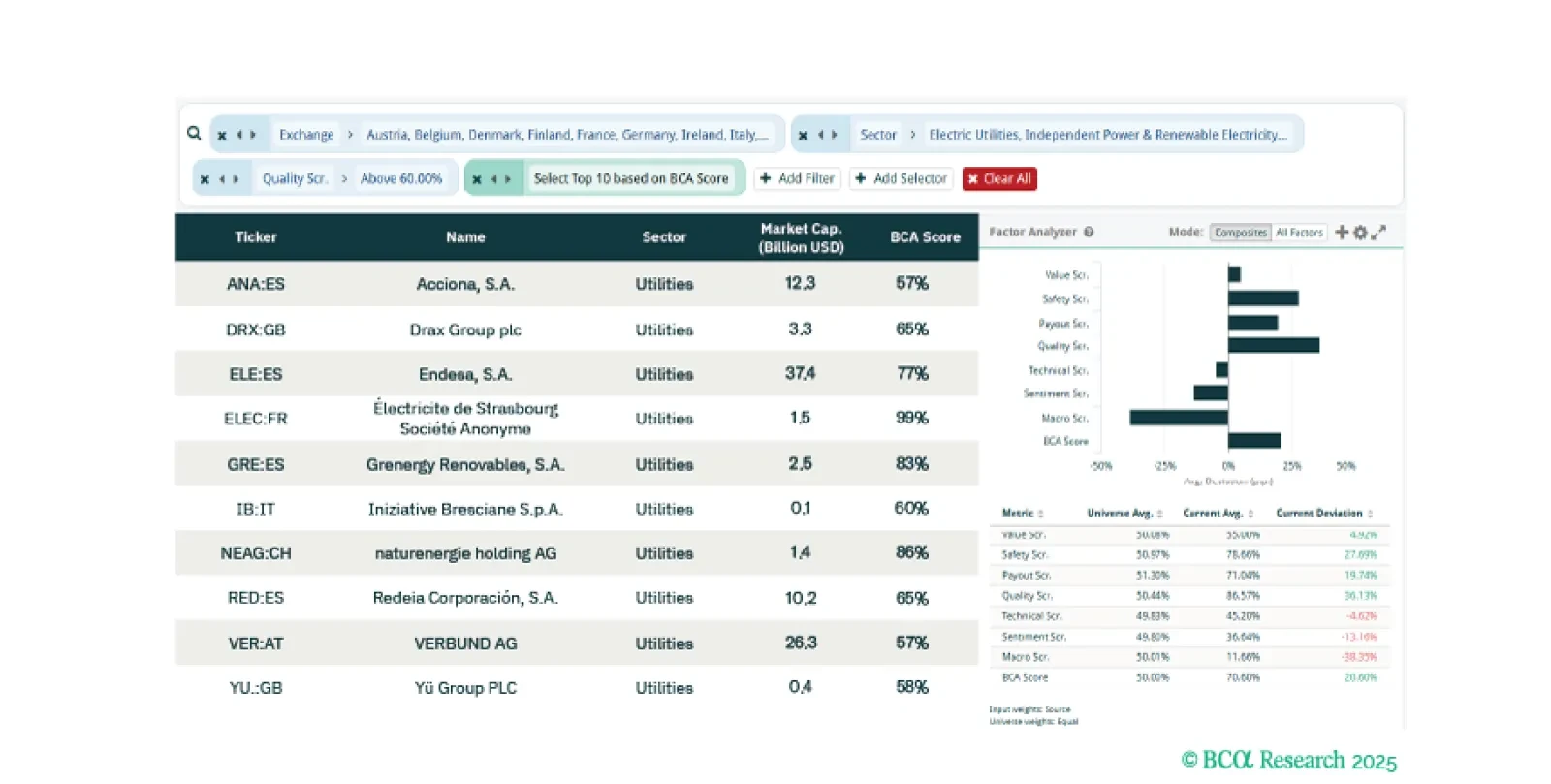Remove the Sector filter with its X
Screen dimensions: 1551x784
pyautogui.click(x=803, y=136)
